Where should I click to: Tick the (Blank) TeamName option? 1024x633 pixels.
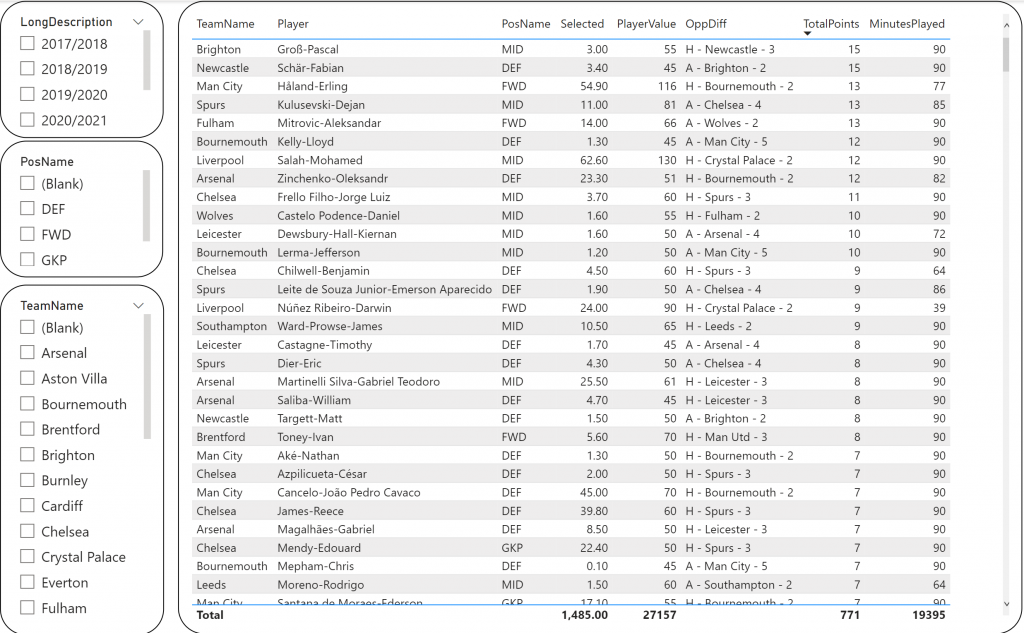(x=27, y=327)
